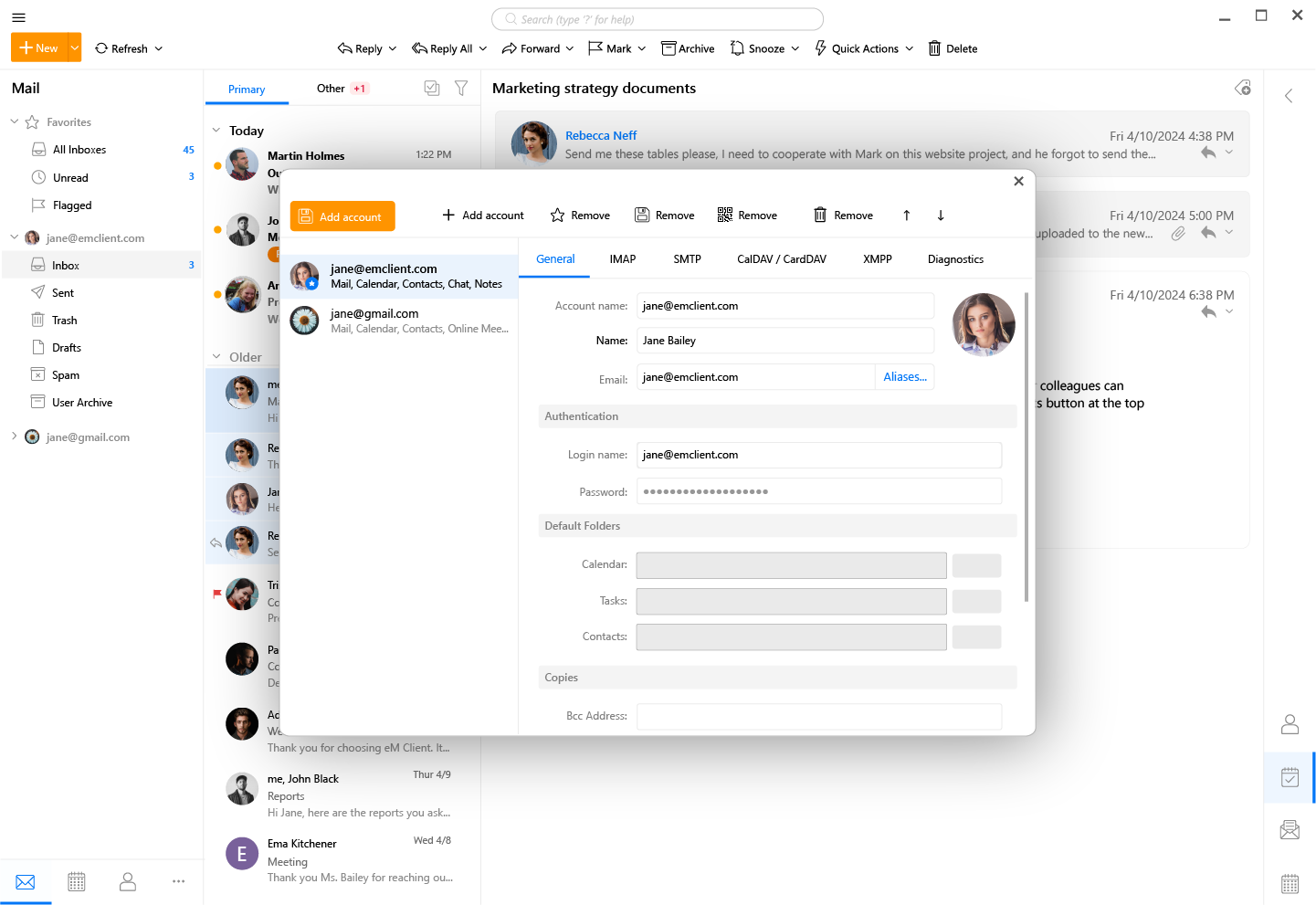Open the message list filter funnel
This screenshot has height=905, width=1316.
coord(461,88)
